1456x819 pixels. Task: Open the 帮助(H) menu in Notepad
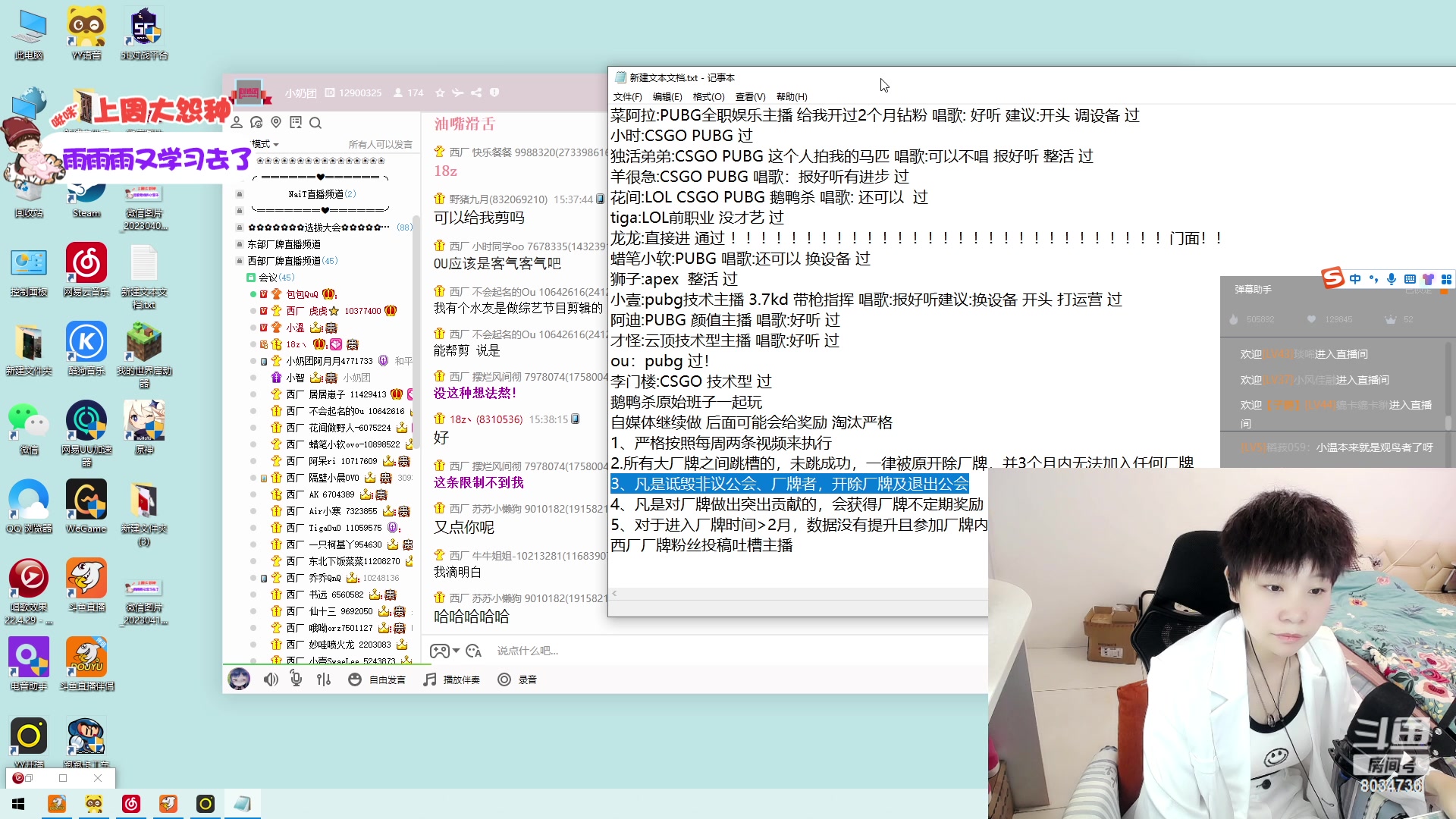pyautogui.click(x=792, y=97)
